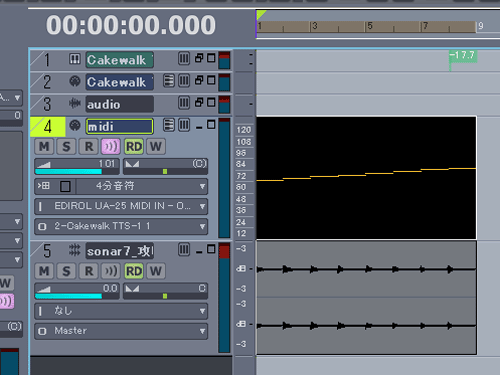Click the audio waveform icon on track 3

coord(75,103)
